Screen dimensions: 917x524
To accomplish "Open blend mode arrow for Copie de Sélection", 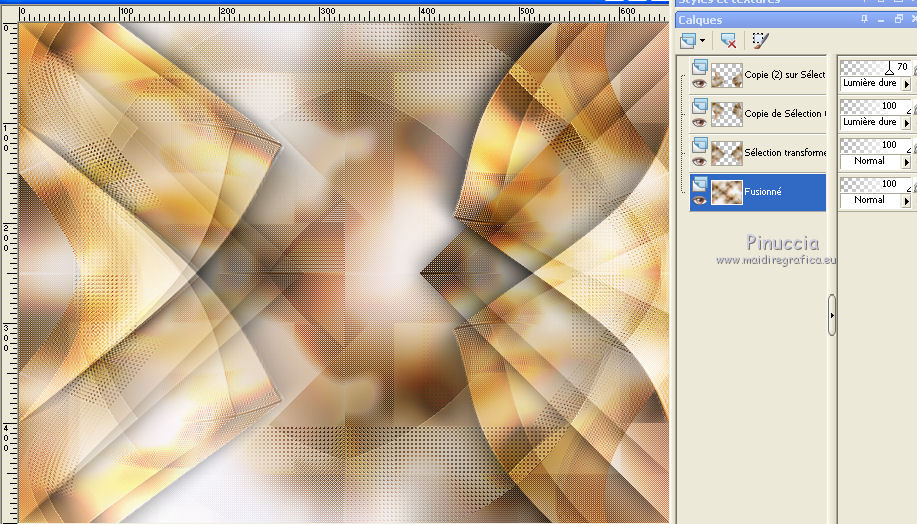I will 906,123.
